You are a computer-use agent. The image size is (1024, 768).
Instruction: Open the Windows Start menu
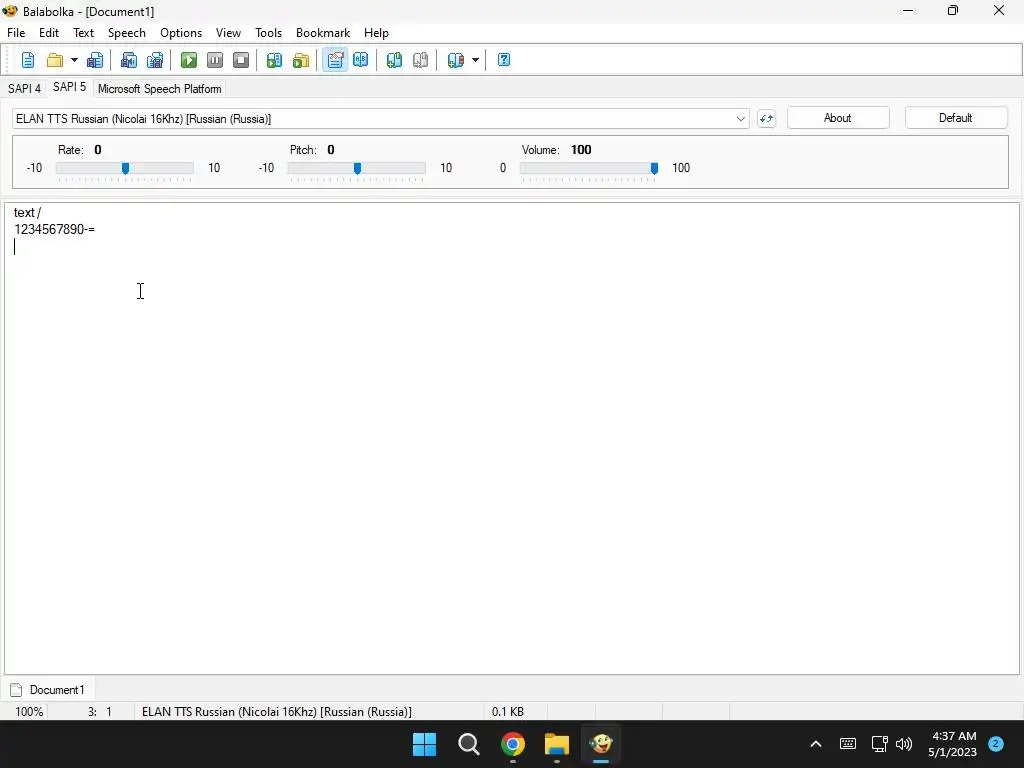coord(424,744)
